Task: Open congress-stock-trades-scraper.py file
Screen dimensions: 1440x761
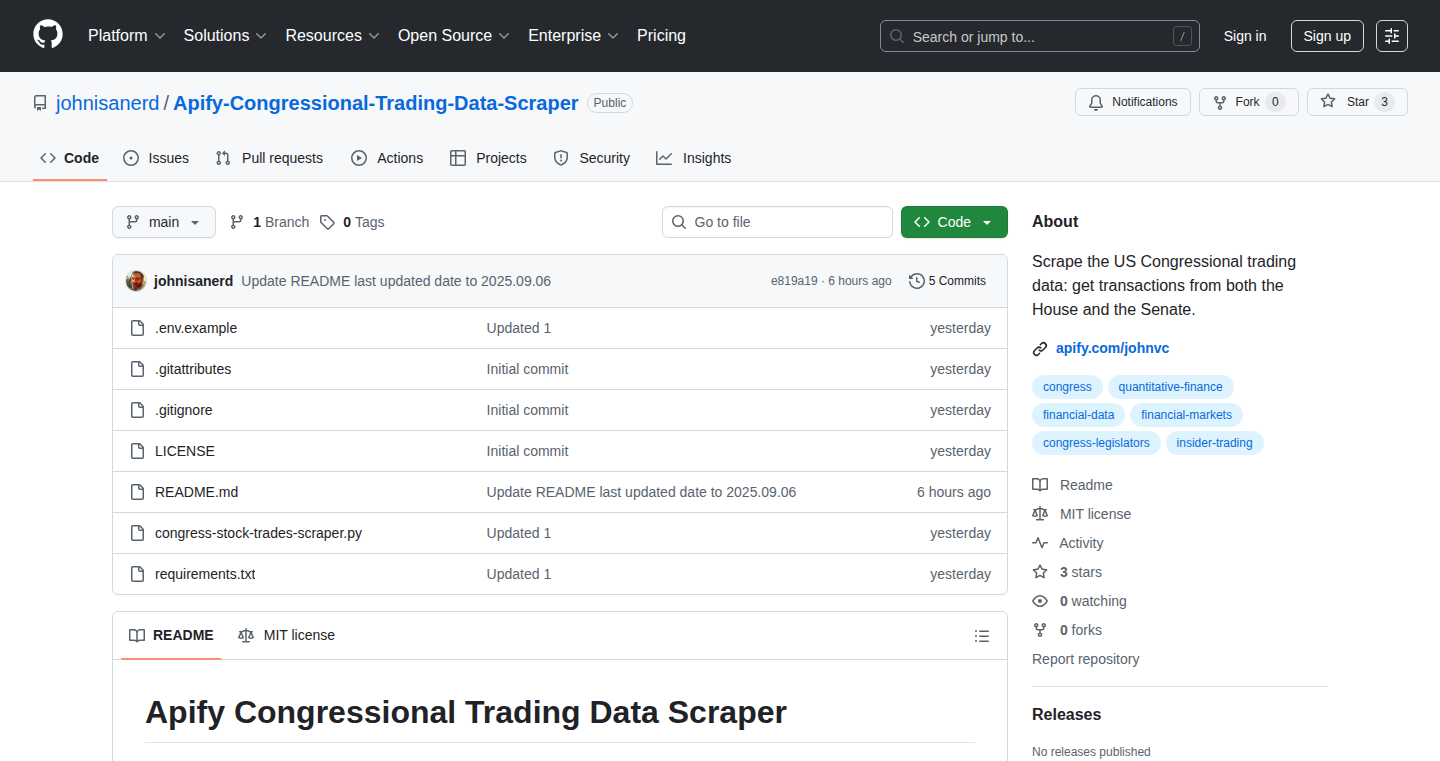Action: pos(258,533)
